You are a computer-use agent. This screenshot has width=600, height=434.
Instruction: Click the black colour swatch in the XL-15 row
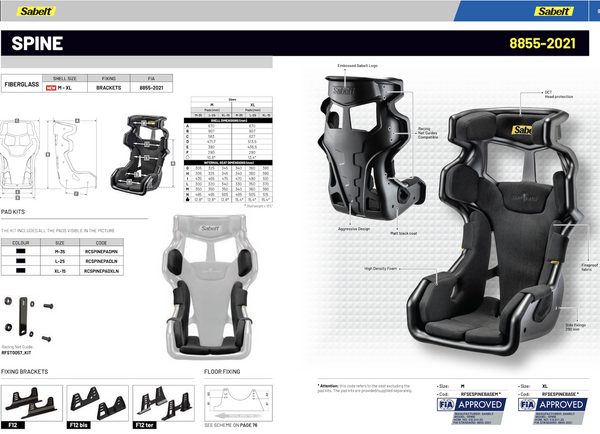[21, 269]
